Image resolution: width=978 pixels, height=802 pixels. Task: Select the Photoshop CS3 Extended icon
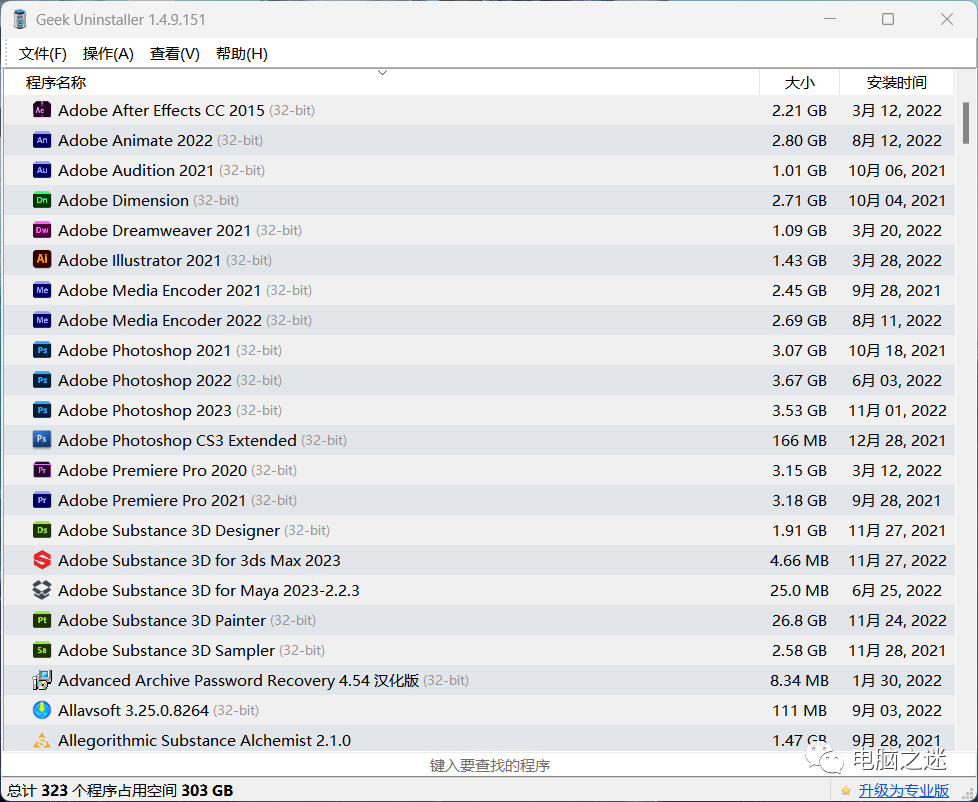point(42,440)
